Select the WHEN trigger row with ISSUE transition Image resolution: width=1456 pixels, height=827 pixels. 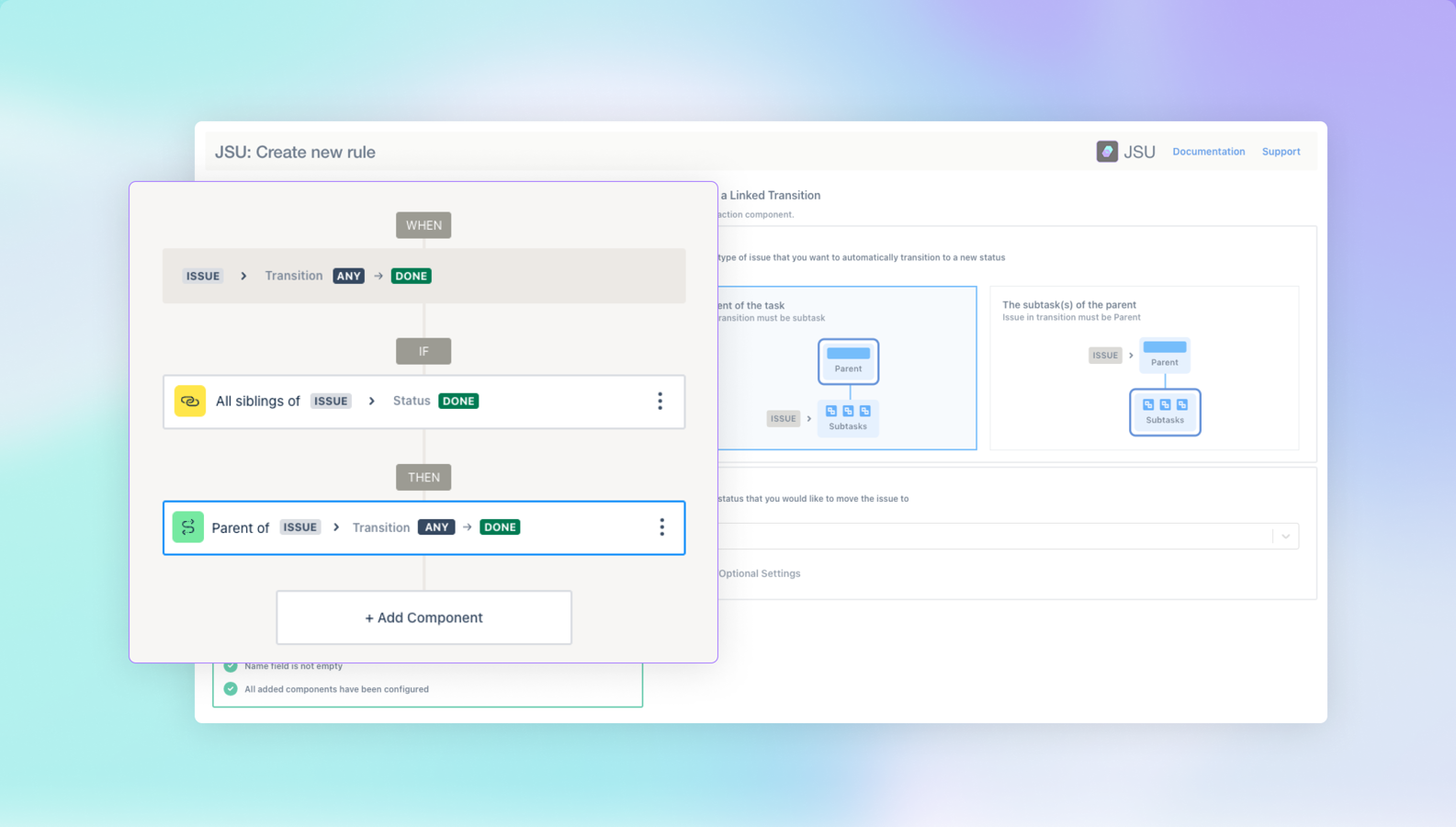click(x=424, y=276)
